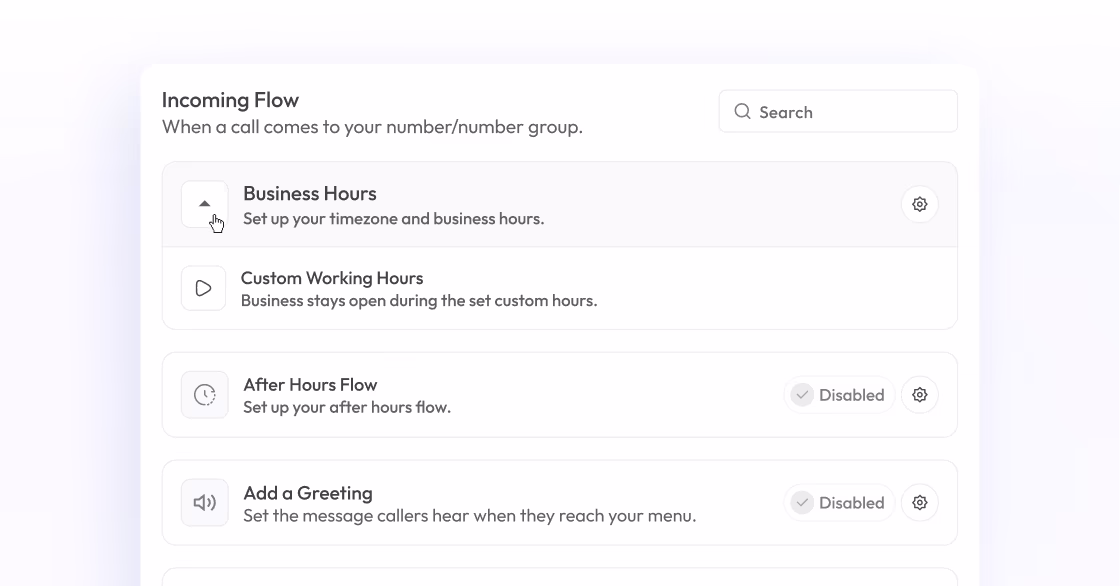Click the magnifier icon in Search
Image resolution: width=1120 pixels, height=586 pixels.
pos(742,111)
